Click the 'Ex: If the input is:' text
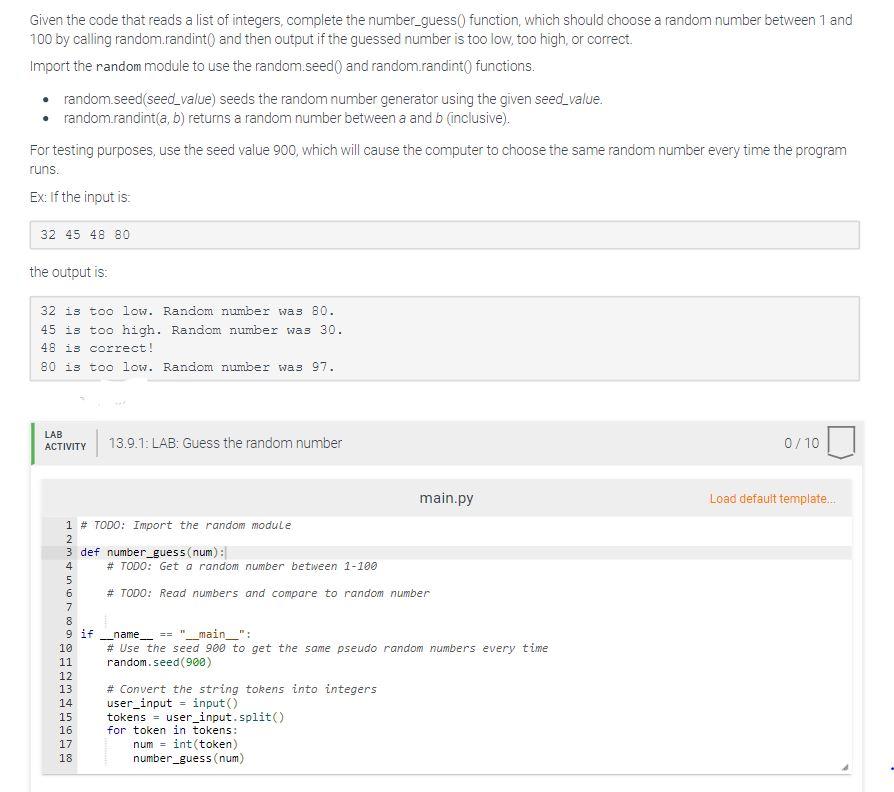894x792 pixels. point(80,197)
